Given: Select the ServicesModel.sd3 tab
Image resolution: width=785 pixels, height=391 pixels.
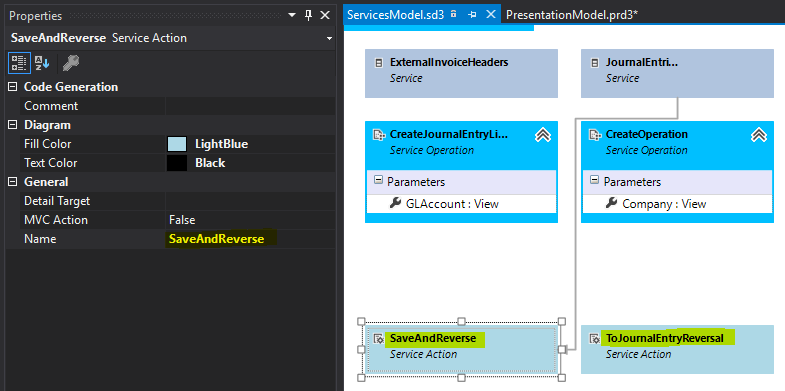Looking at the screenshot, I should (396, 15).
